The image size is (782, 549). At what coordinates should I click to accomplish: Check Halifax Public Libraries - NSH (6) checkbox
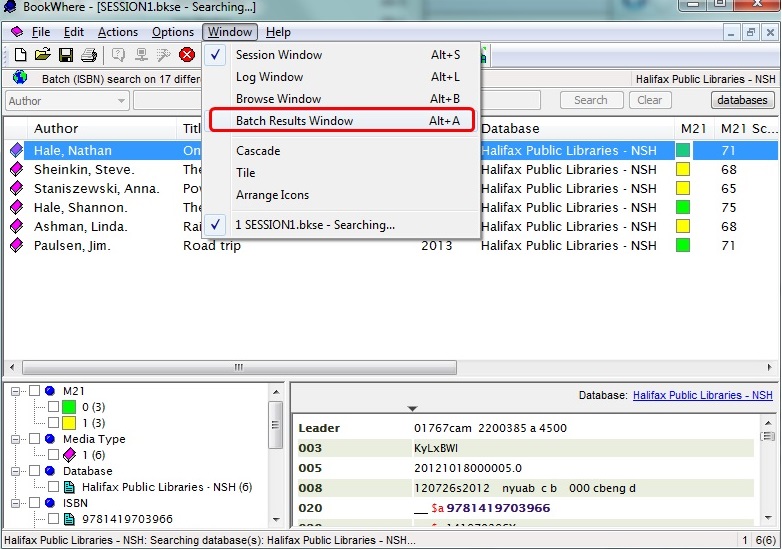coord(53,487)
